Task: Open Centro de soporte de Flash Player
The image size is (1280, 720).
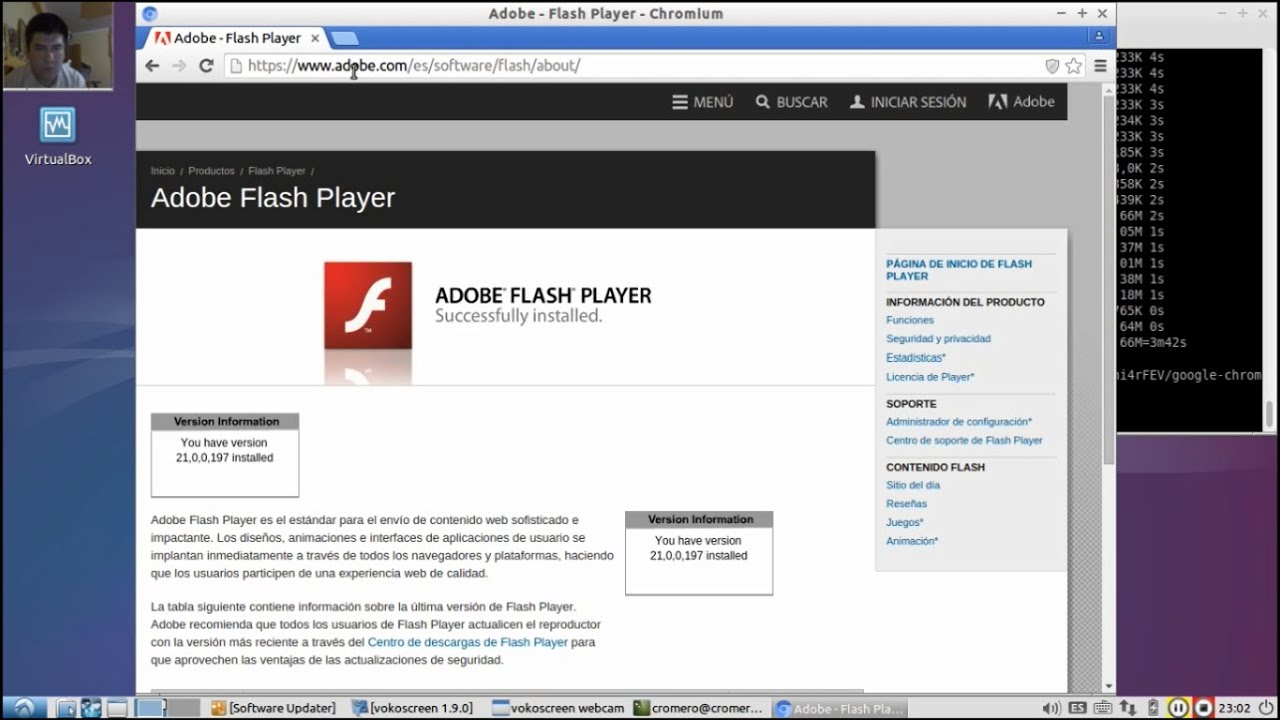Action: click(964, 441)
